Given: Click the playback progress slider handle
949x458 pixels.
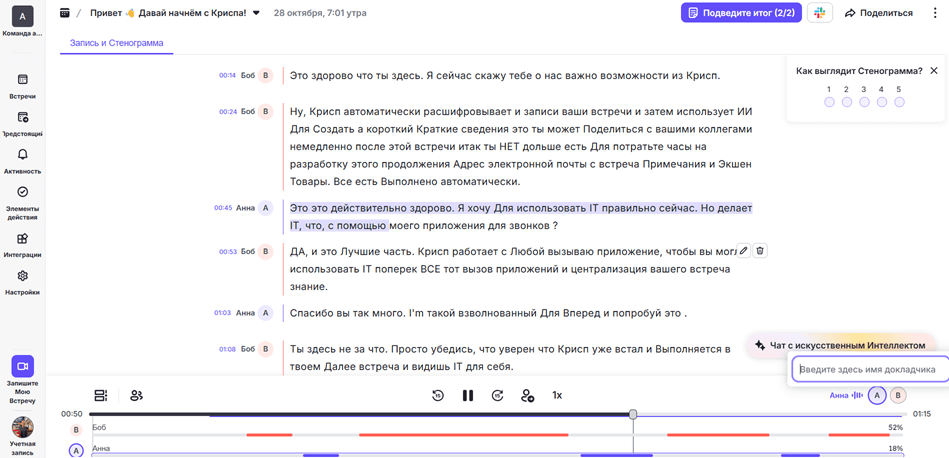Looking at the screenshot, I should click(x=633, y=414).
